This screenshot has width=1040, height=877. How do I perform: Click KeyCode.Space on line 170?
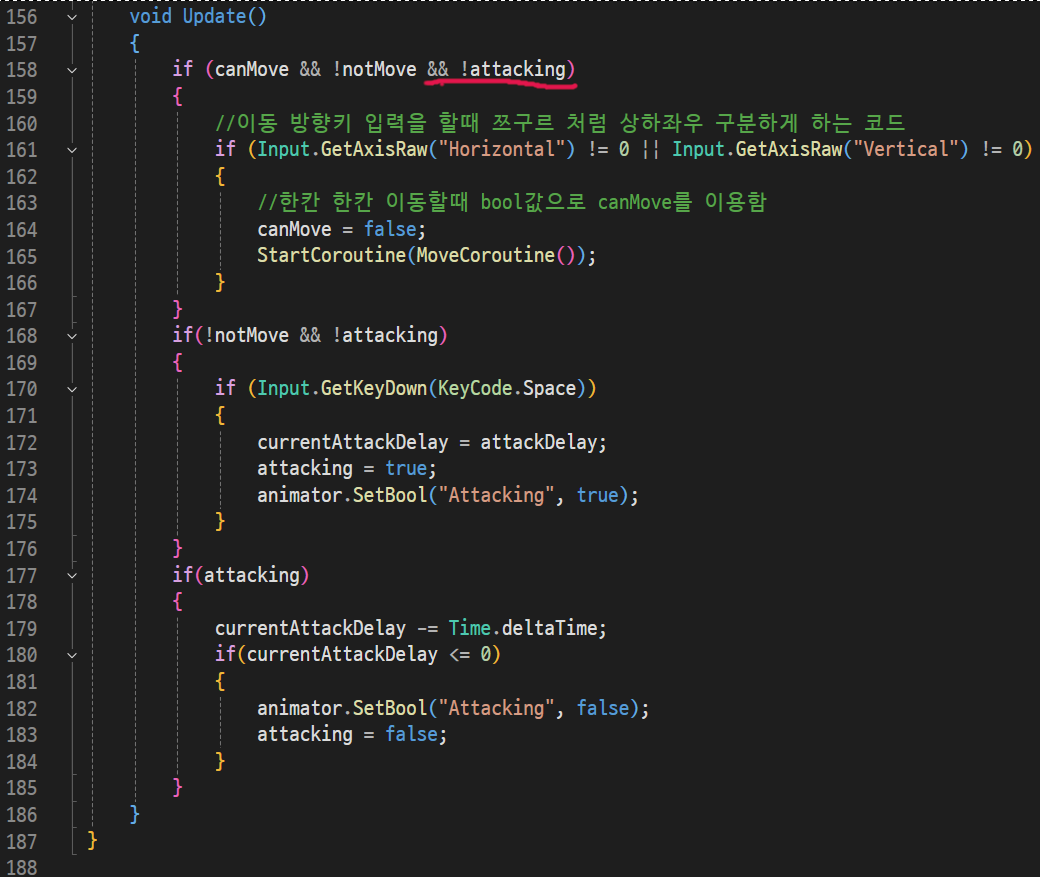coord(507,388)
